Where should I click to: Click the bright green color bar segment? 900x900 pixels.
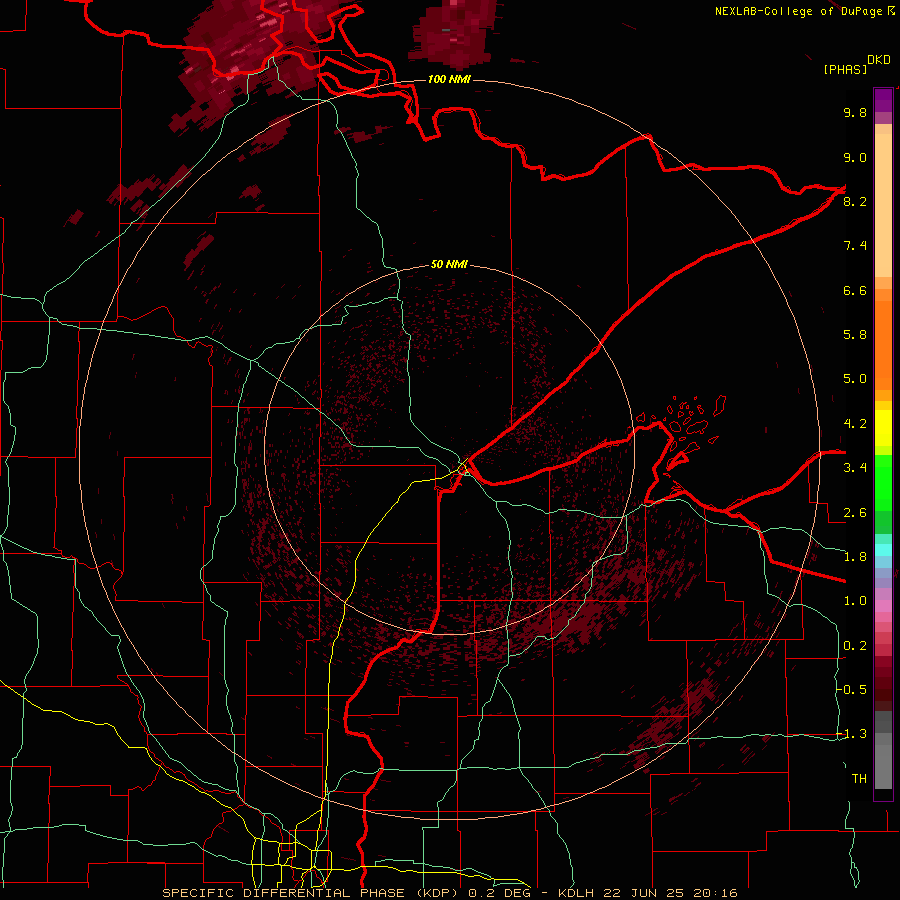pos(883,482)
